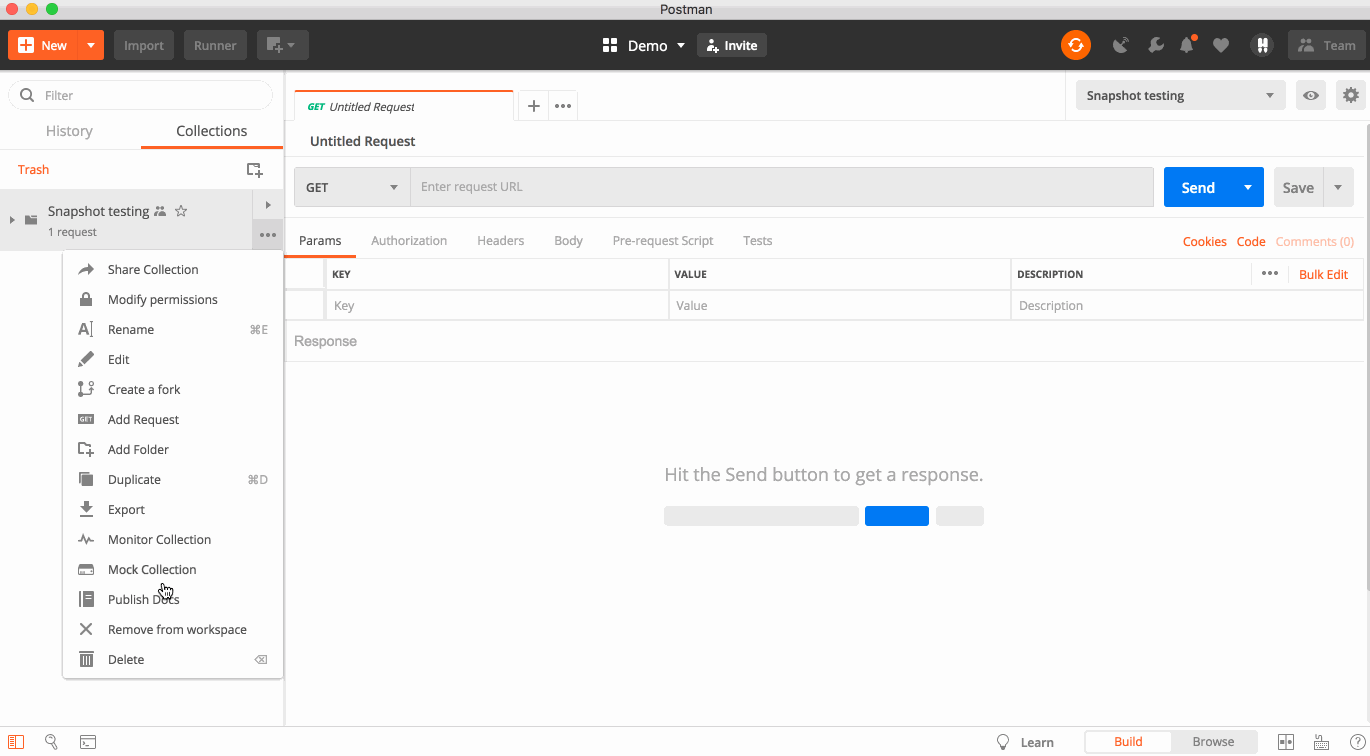Open the Pre-request Script tab
Image resolution: width=1370 pixels, height=756 pixels.
[x=663, y=241]
